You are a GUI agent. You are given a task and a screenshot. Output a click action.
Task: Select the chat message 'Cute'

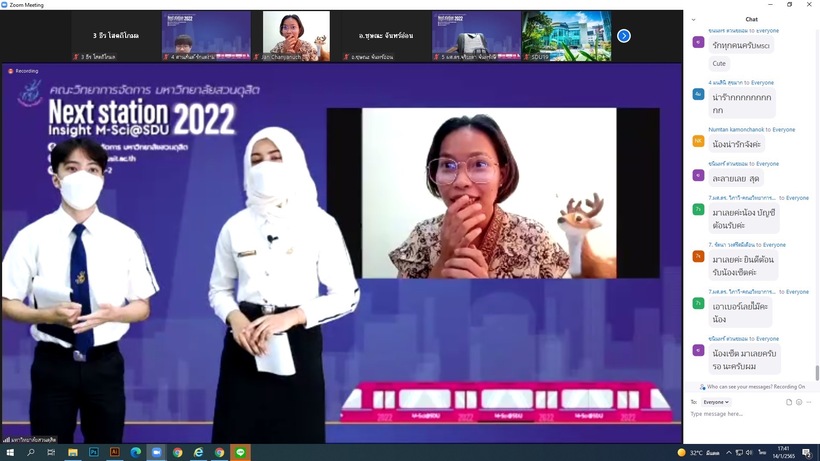pos(719,63)
